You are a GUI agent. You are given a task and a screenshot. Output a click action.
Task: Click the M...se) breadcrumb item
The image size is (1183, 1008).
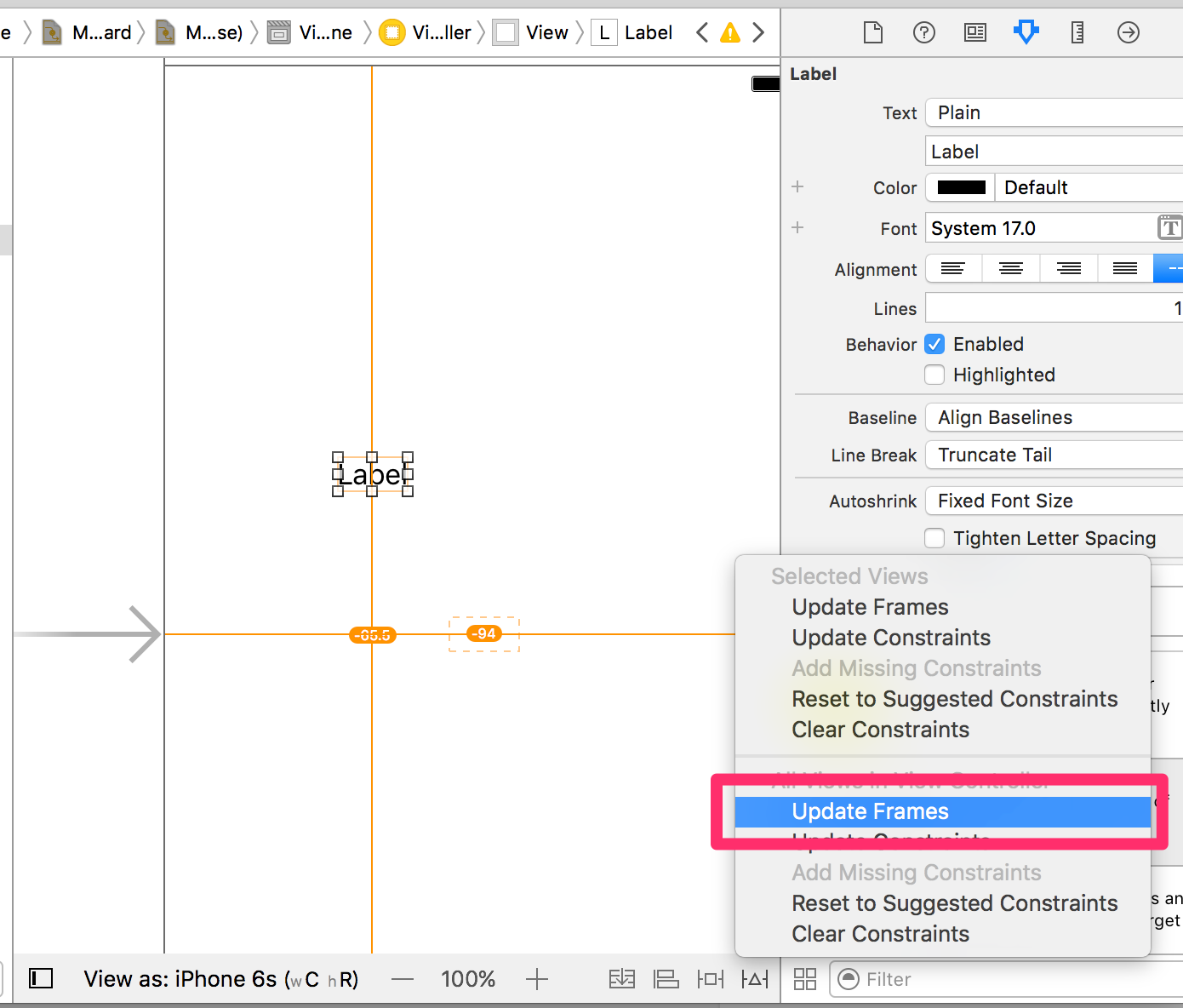(200, 32)
